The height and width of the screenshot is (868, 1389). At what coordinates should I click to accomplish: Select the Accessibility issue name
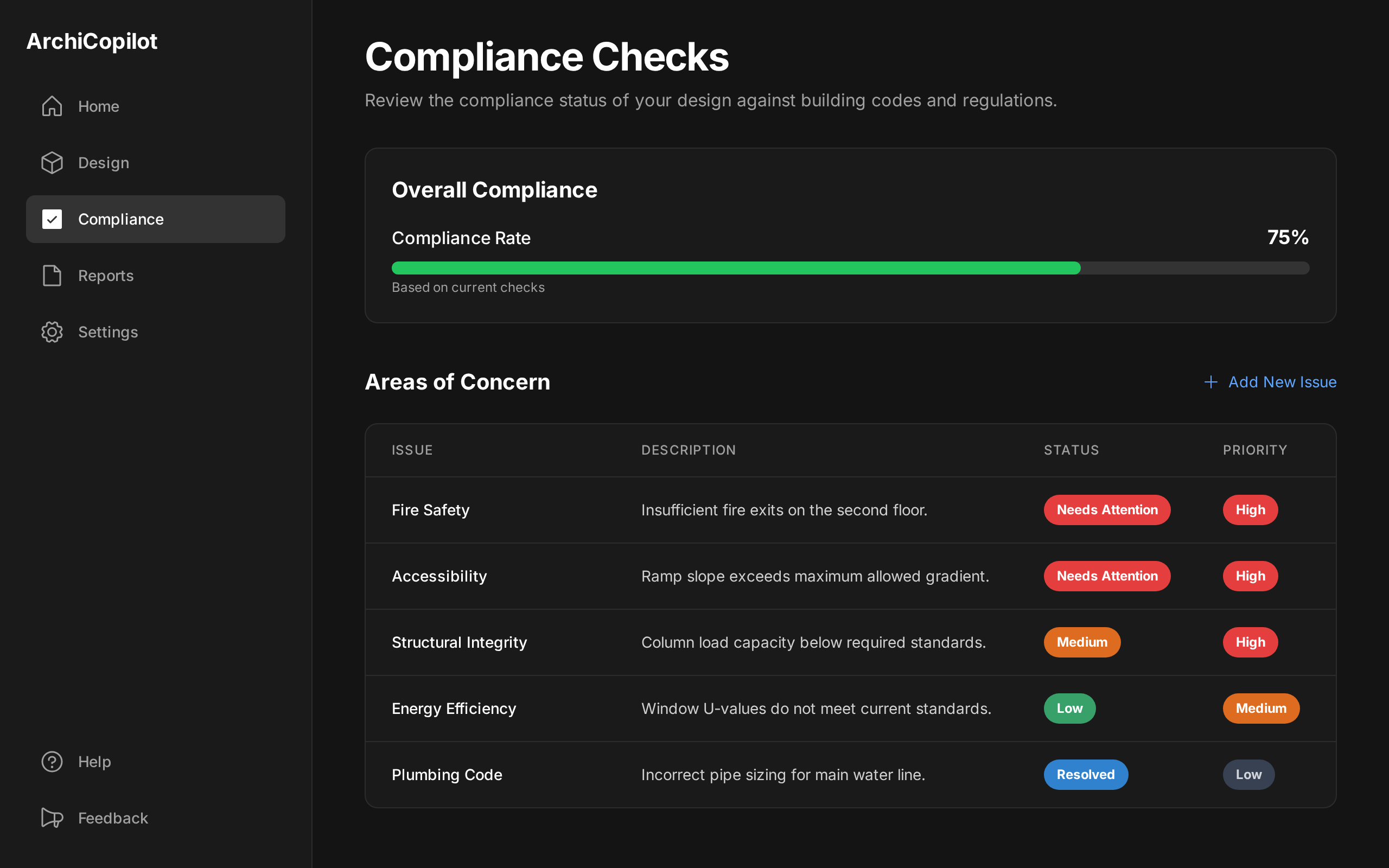(x=439, y=576)
